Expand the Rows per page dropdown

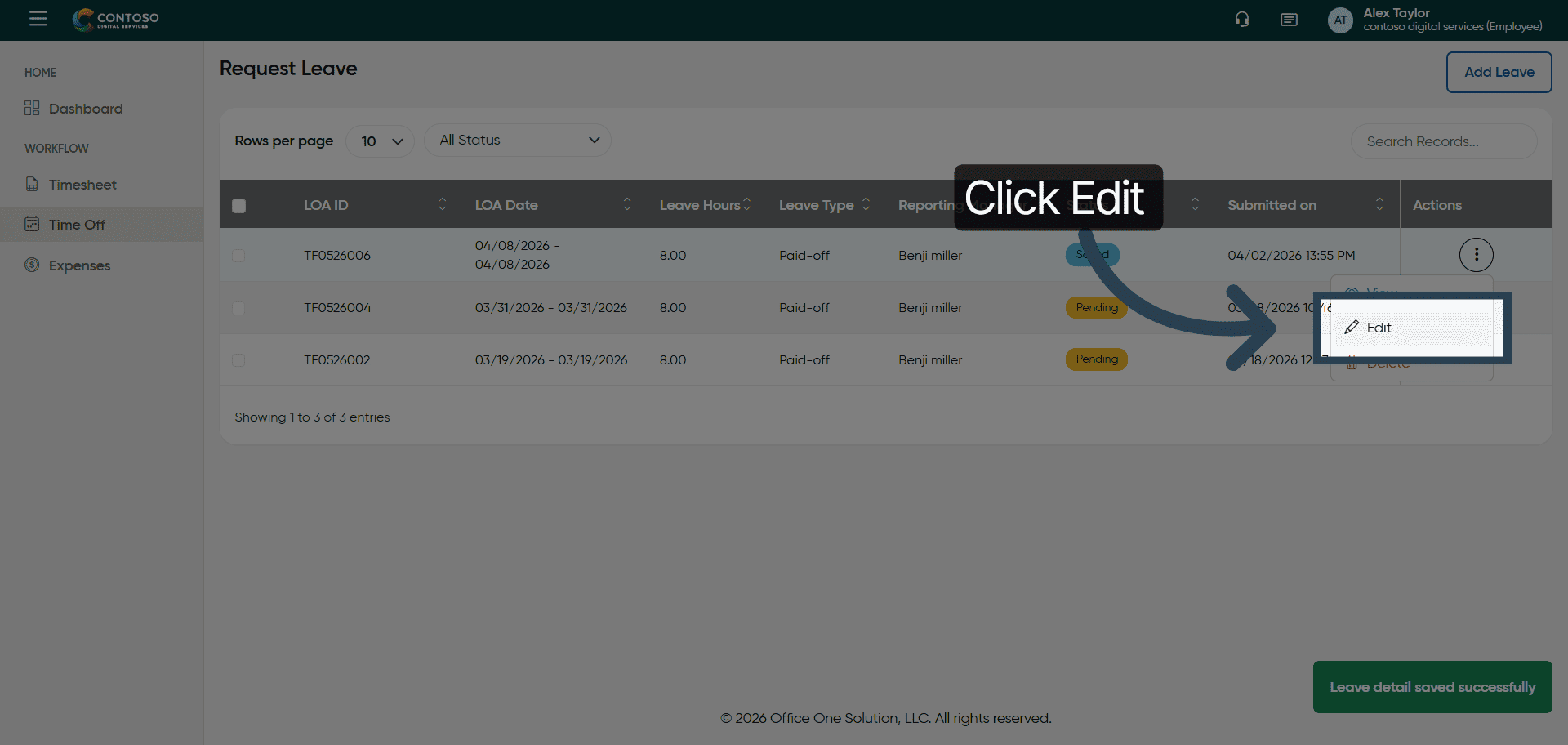tap(381, 141)
